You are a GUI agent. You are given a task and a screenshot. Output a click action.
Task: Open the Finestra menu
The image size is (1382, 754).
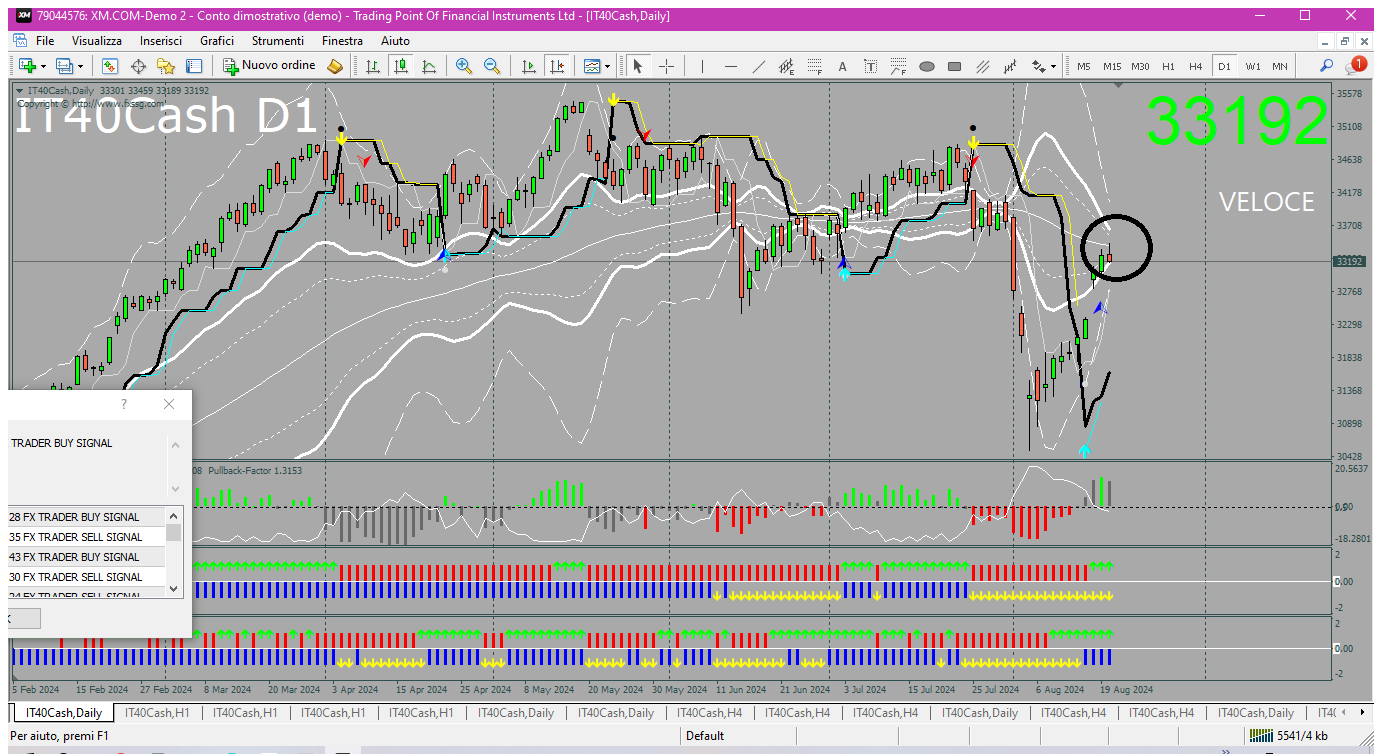pos(342,41)
